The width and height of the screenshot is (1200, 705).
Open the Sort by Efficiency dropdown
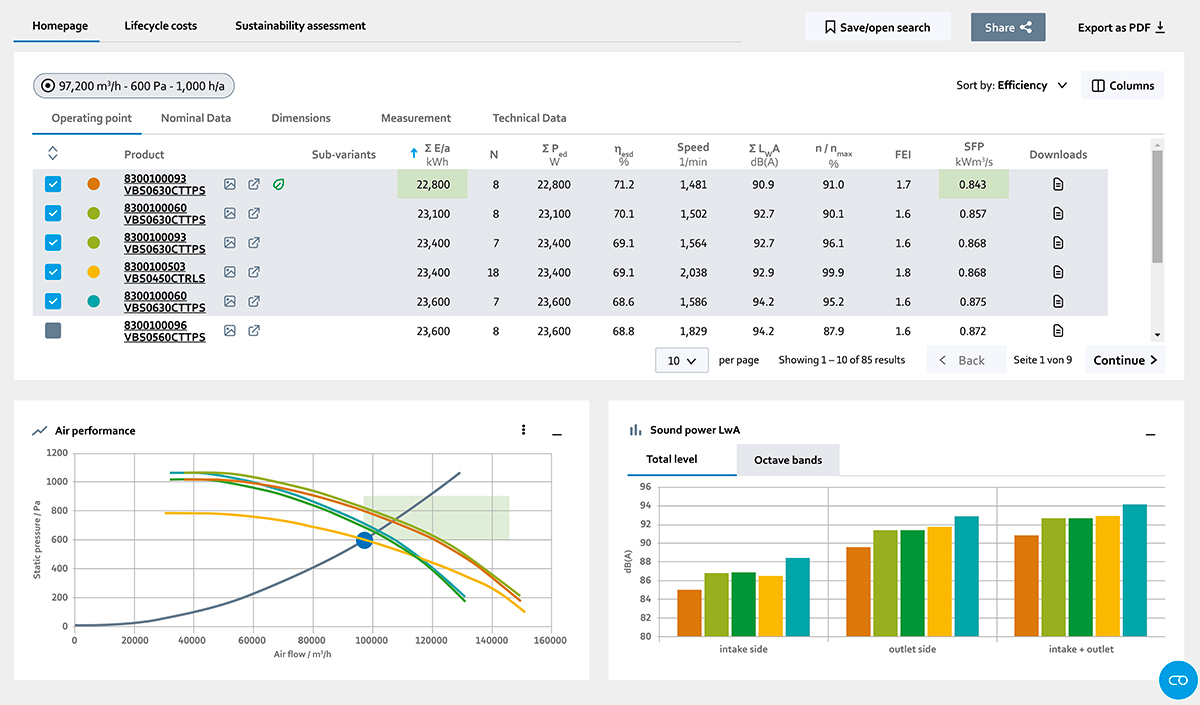click(1012, 86)
